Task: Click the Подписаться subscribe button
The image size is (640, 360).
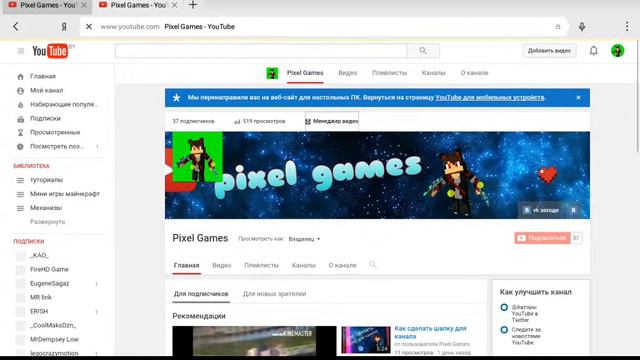Action: [542, 238]
